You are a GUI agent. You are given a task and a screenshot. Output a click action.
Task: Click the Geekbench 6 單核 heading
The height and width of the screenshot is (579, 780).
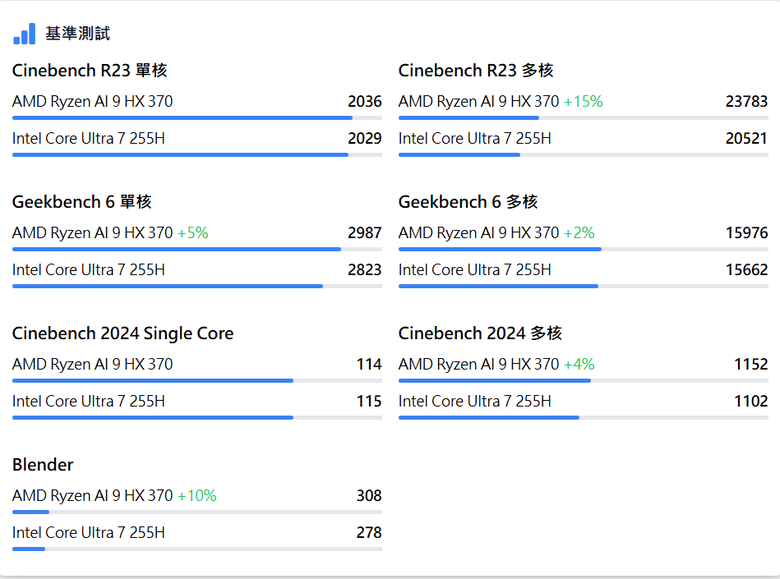tap(82, 201)
